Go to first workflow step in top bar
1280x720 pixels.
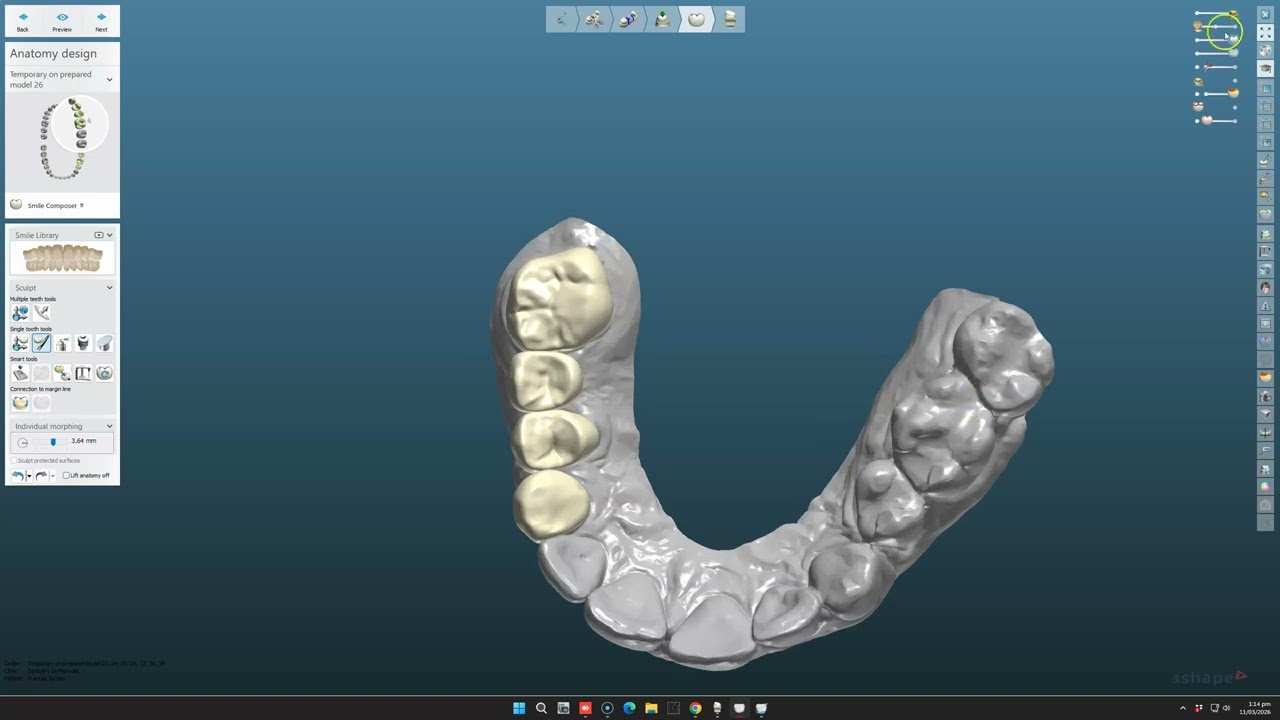pos(561,19)
